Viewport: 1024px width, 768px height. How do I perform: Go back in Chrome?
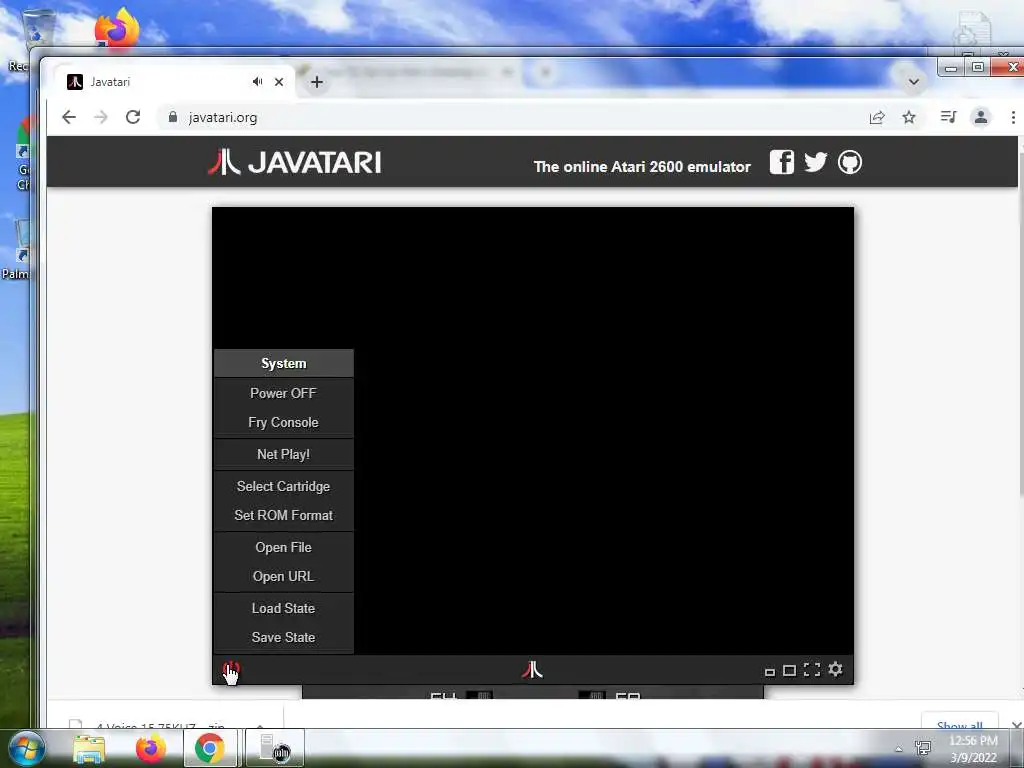(x=69, y=117)
